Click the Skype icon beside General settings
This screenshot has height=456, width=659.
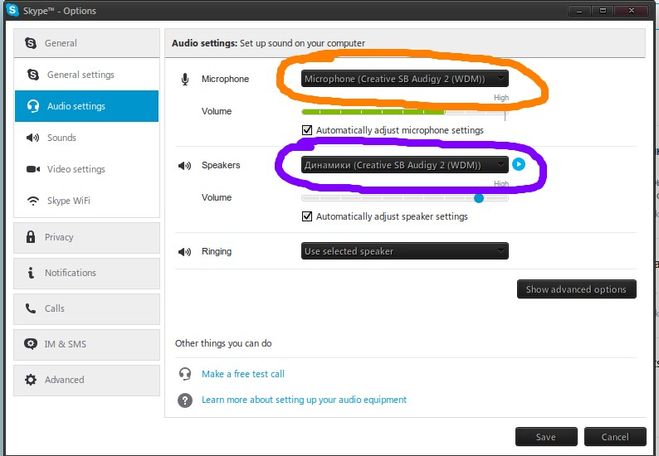pos(33,74)
